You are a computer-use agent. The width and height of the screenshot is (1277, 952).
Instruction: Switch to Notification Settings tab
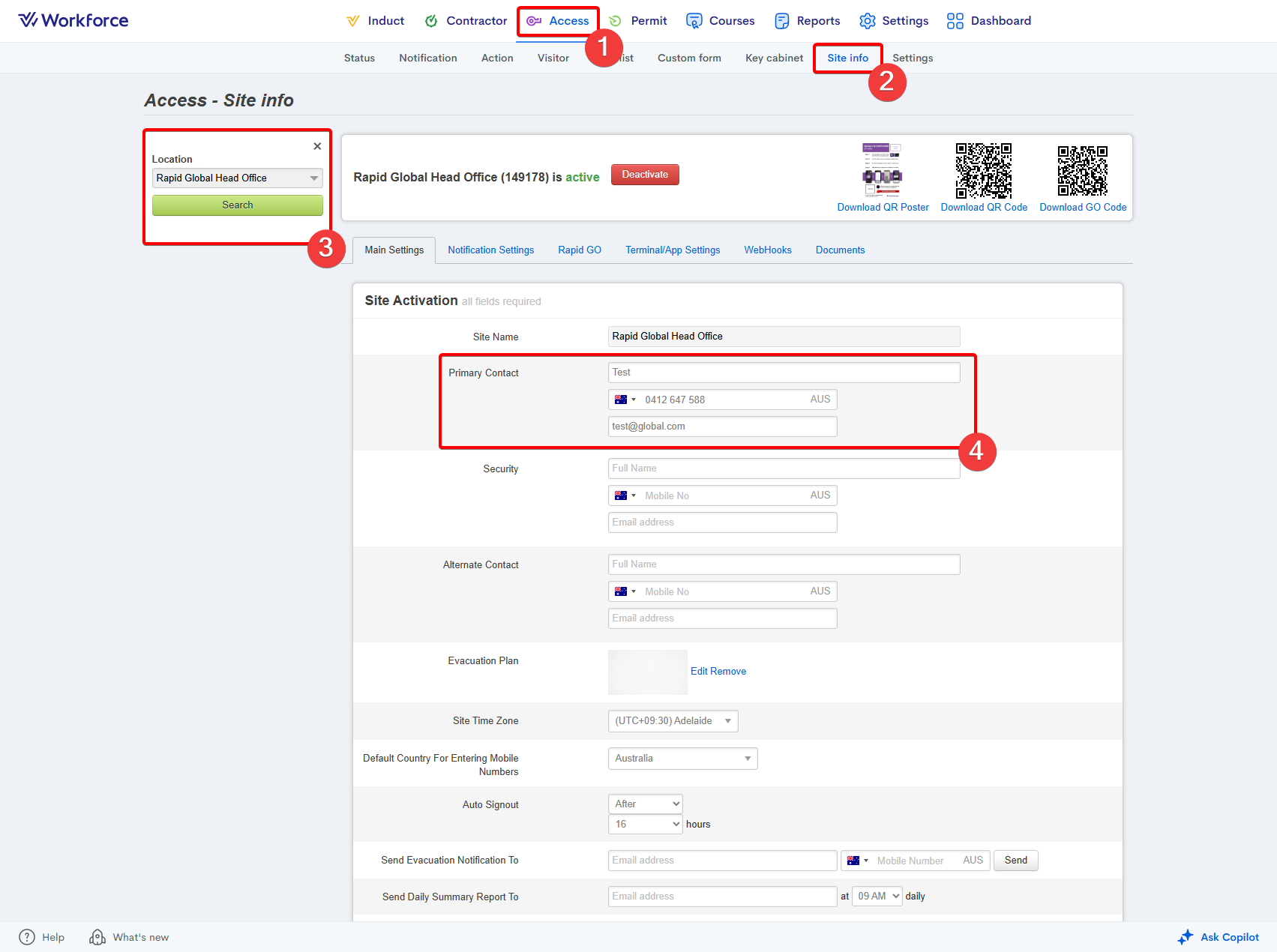click(490, 250)
